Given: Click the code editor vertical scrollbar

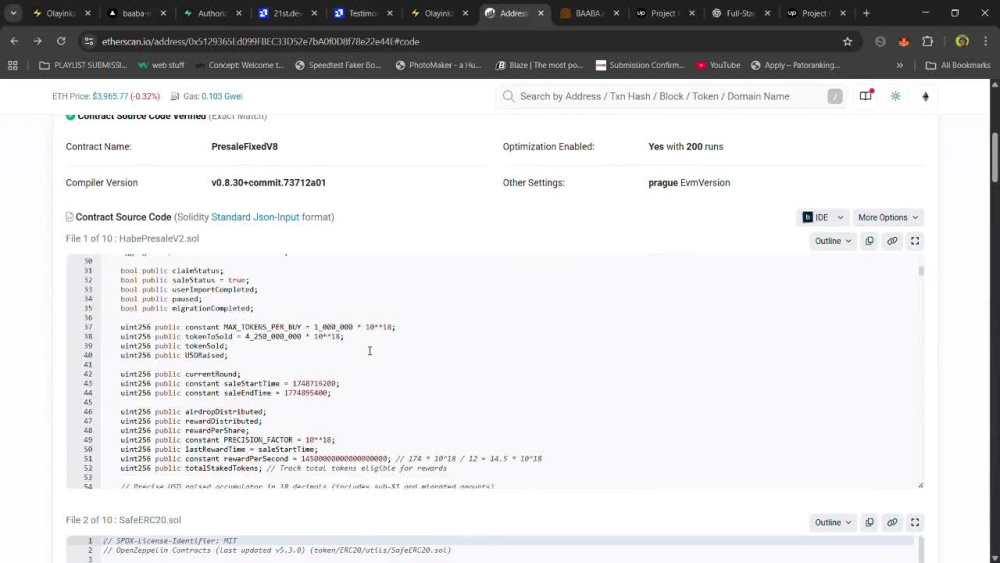Looking at the screenshot, I should click(x=921, y=270).
